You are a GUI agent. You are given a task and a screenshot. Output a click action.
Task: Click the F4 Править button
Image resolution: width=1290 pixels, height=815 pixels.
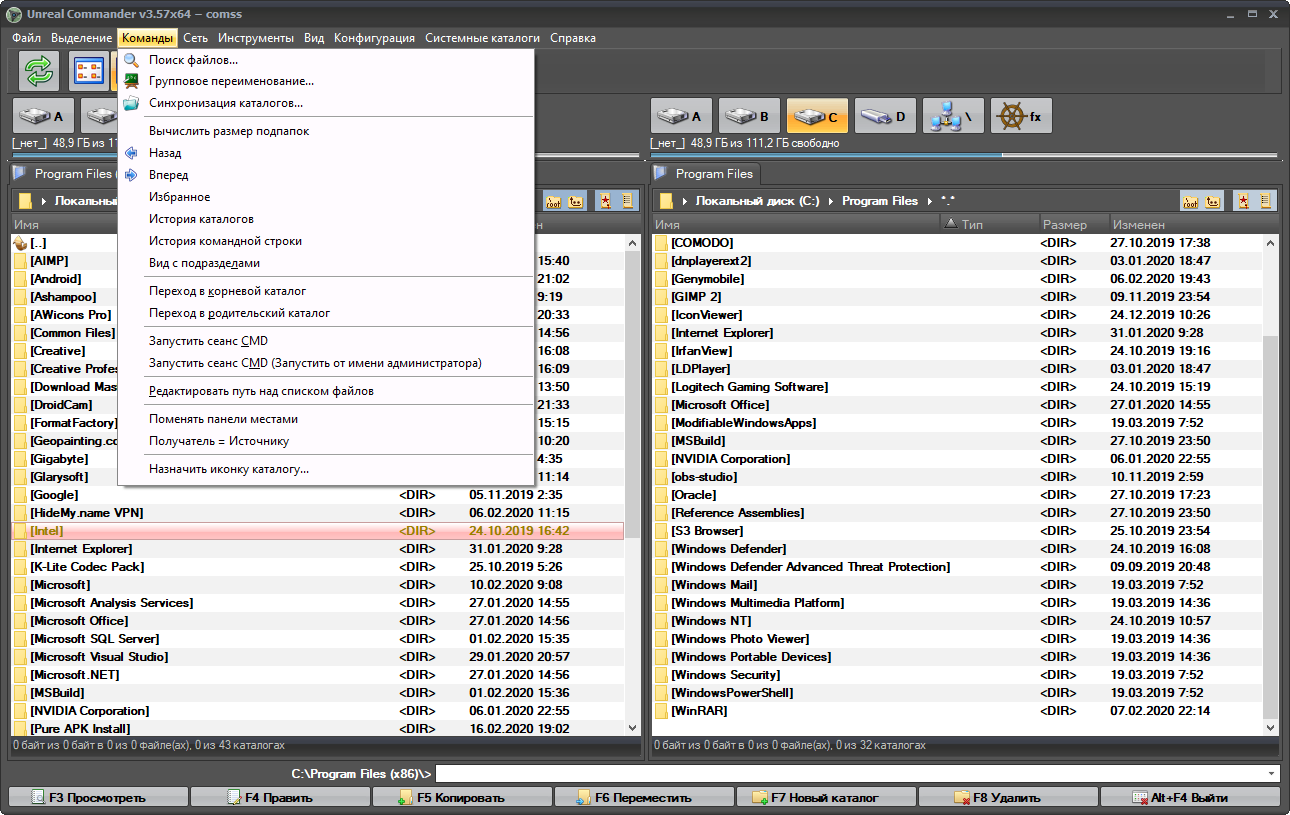coord(281,798)
